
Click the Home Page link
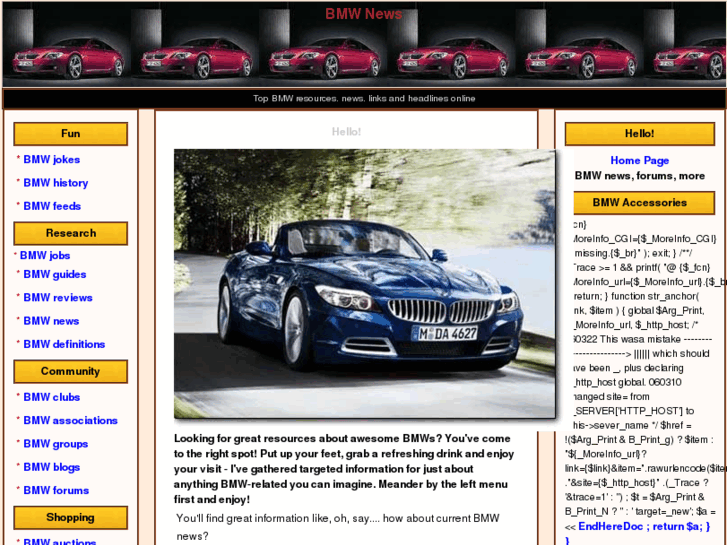coord(639,160)
